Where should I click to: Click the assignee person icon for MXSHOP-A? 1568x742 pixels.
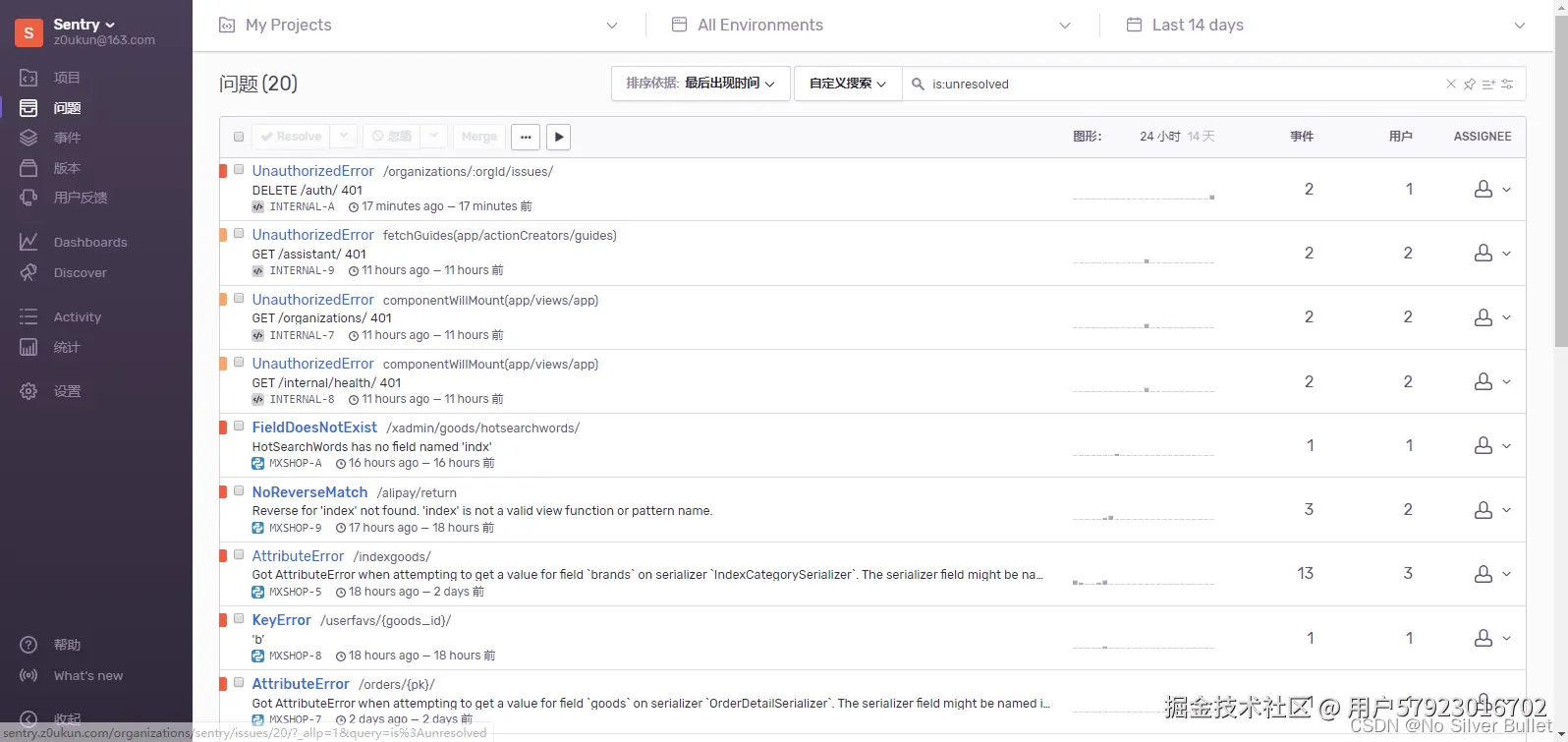tap(1484, 445)
